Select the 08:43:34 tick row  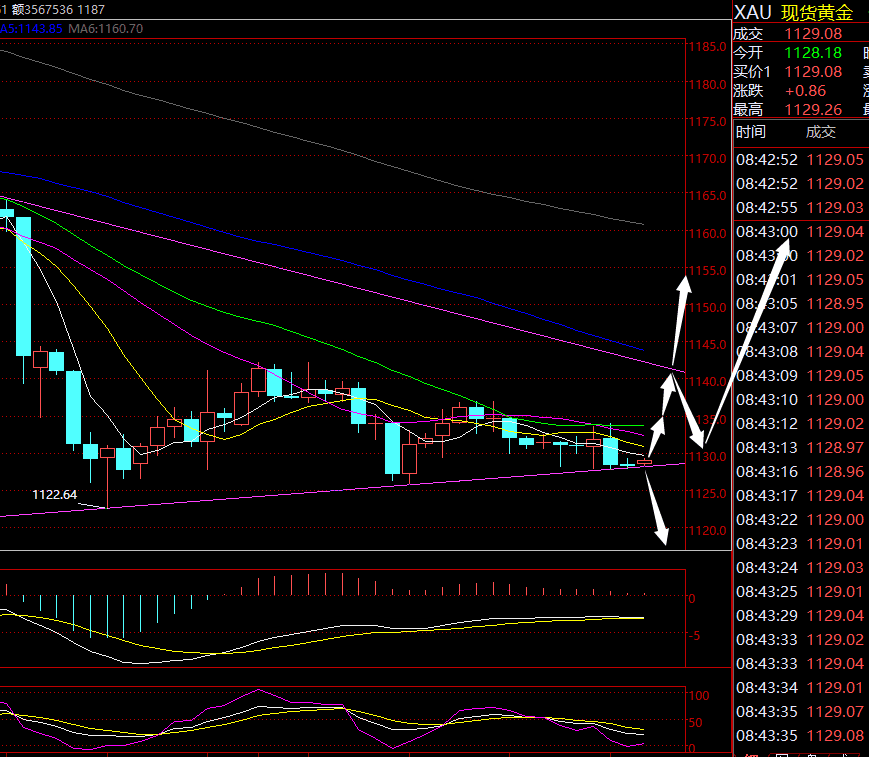[800, 687]
